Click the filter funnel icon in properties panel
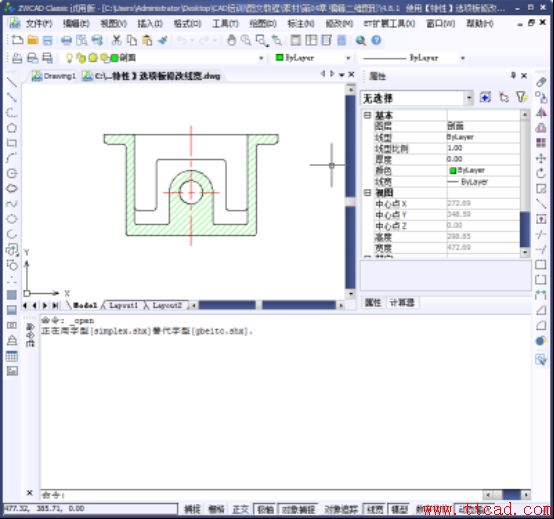The image size is (554, 519). (x=521, y=97)
